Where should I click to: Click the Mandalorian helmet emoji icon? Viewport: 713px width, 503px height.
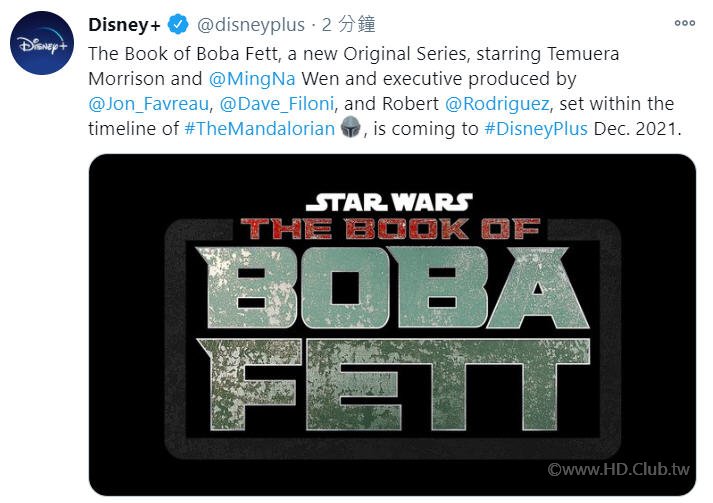tap(350, 128)
